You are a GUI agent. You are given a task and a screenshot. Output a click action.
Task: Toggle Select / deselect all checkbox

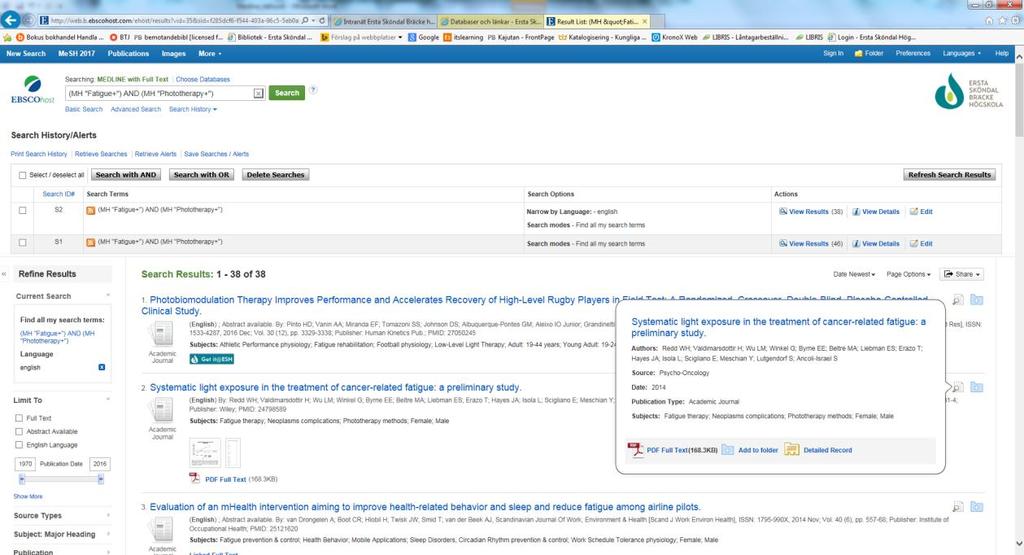coord(22,175)
